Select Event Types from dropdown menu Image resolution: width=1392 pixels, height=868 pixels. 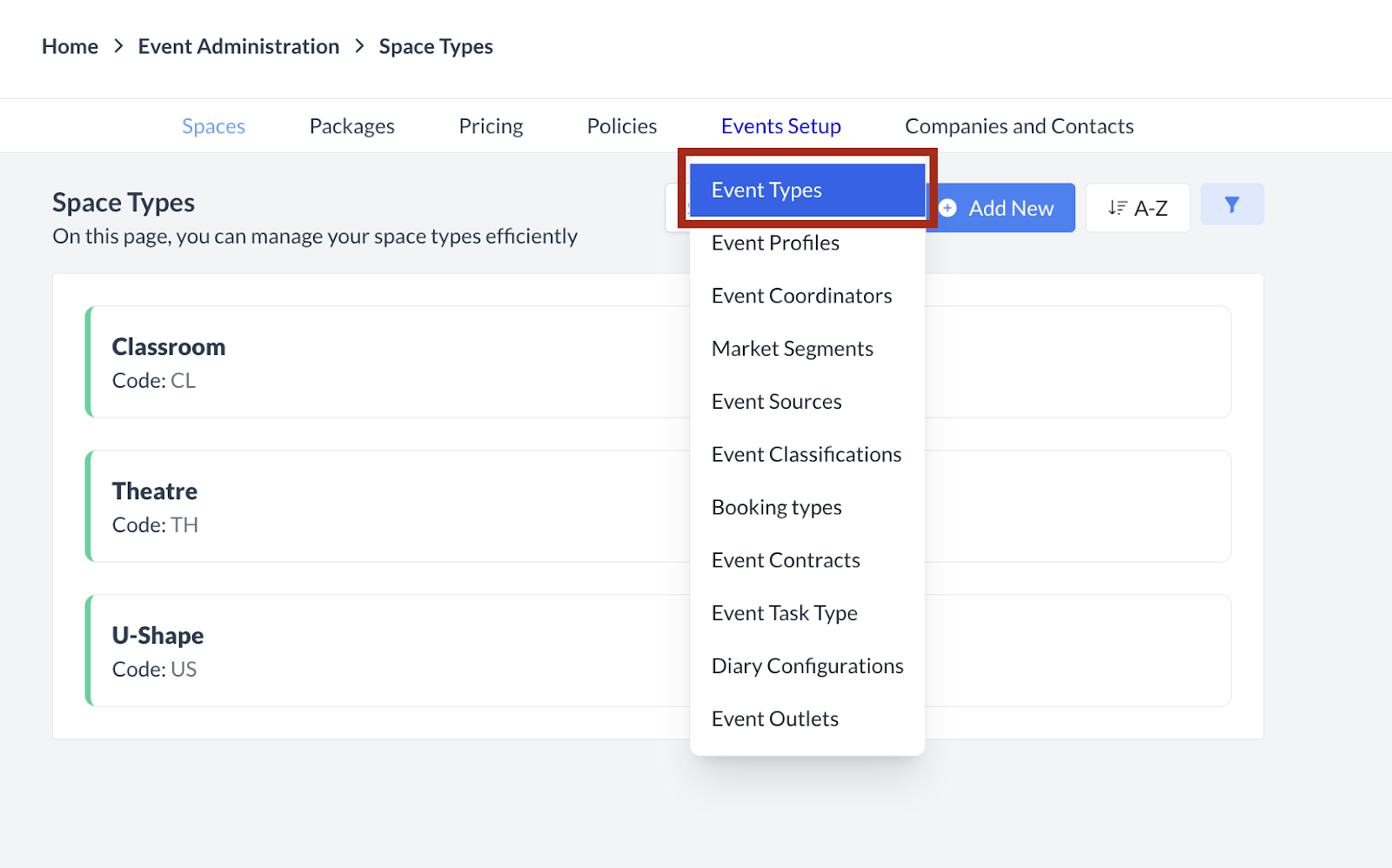[806, 190]
